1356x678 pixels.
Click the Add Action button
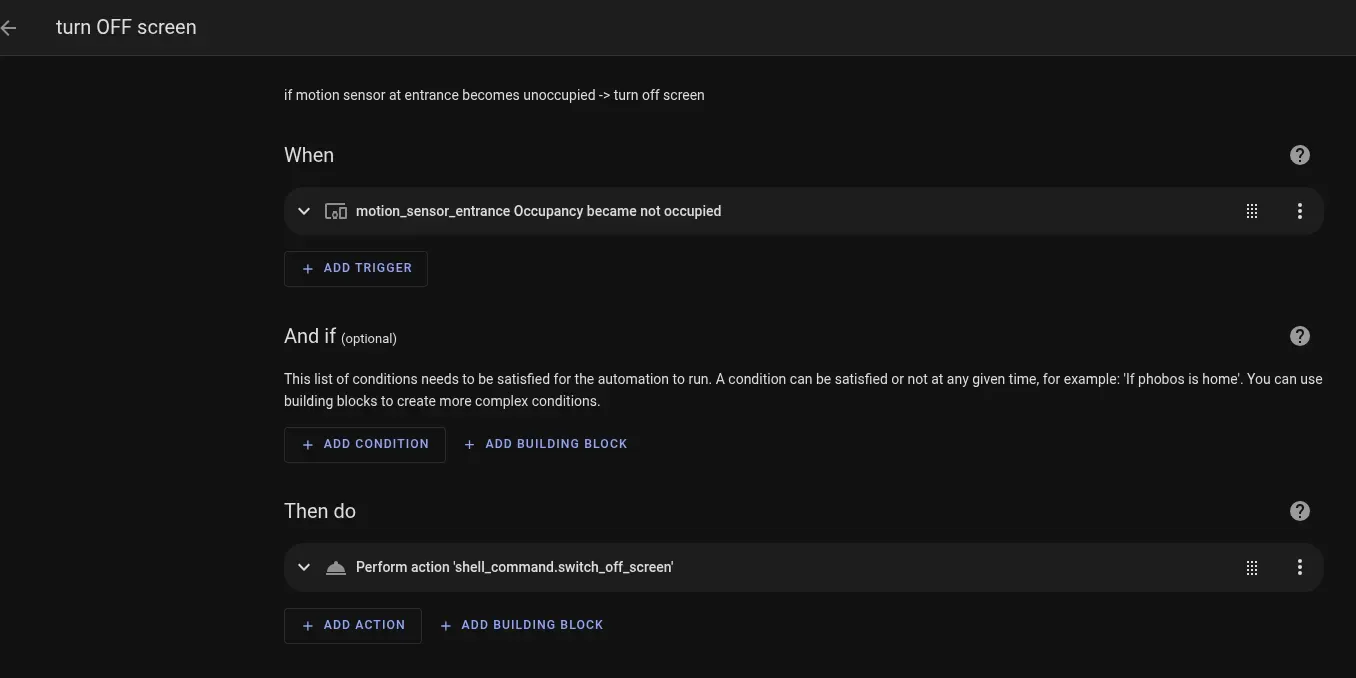[x=353, y=626]
